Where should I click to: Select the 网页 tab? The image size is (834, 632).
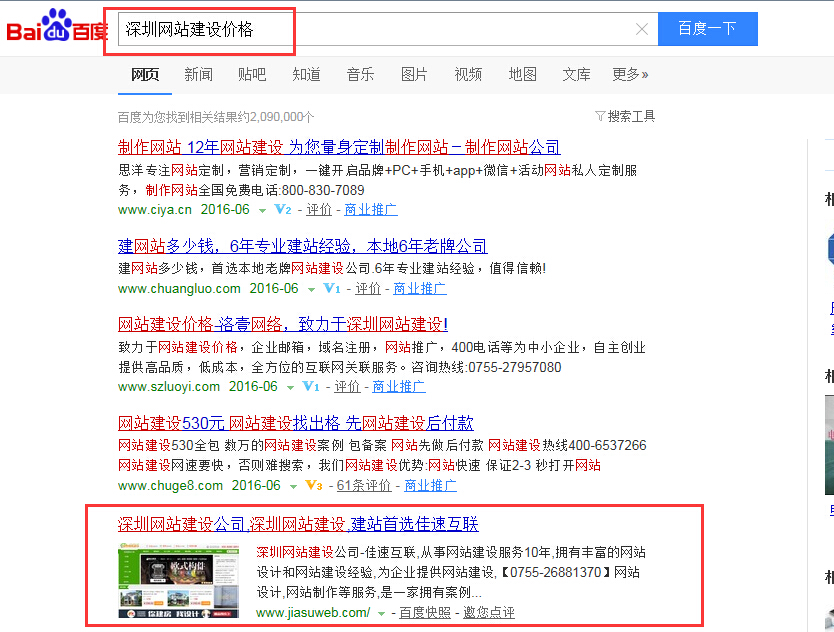(145, 74)
